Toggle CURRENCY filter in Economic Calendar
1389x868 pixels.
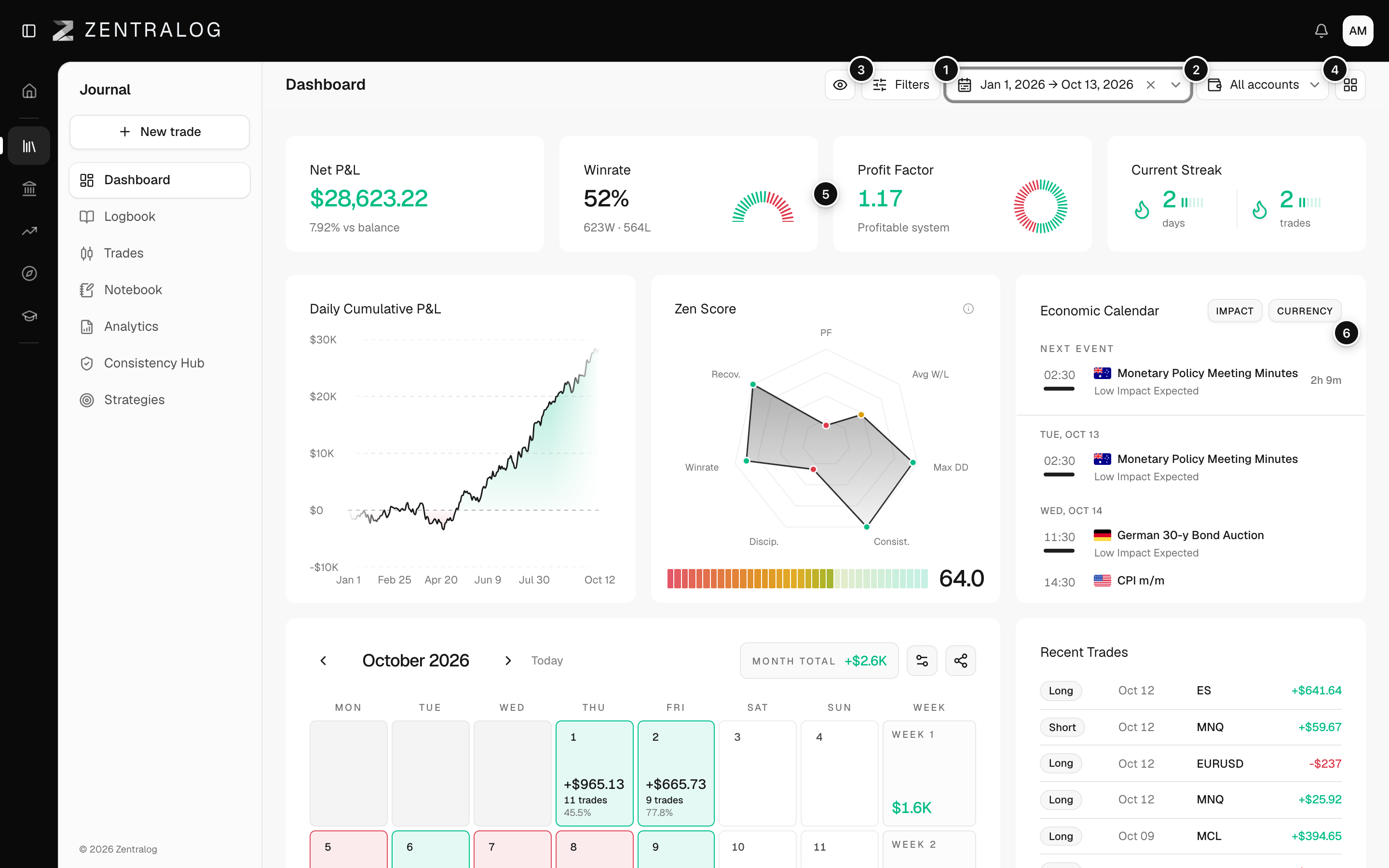(1305, 311)
